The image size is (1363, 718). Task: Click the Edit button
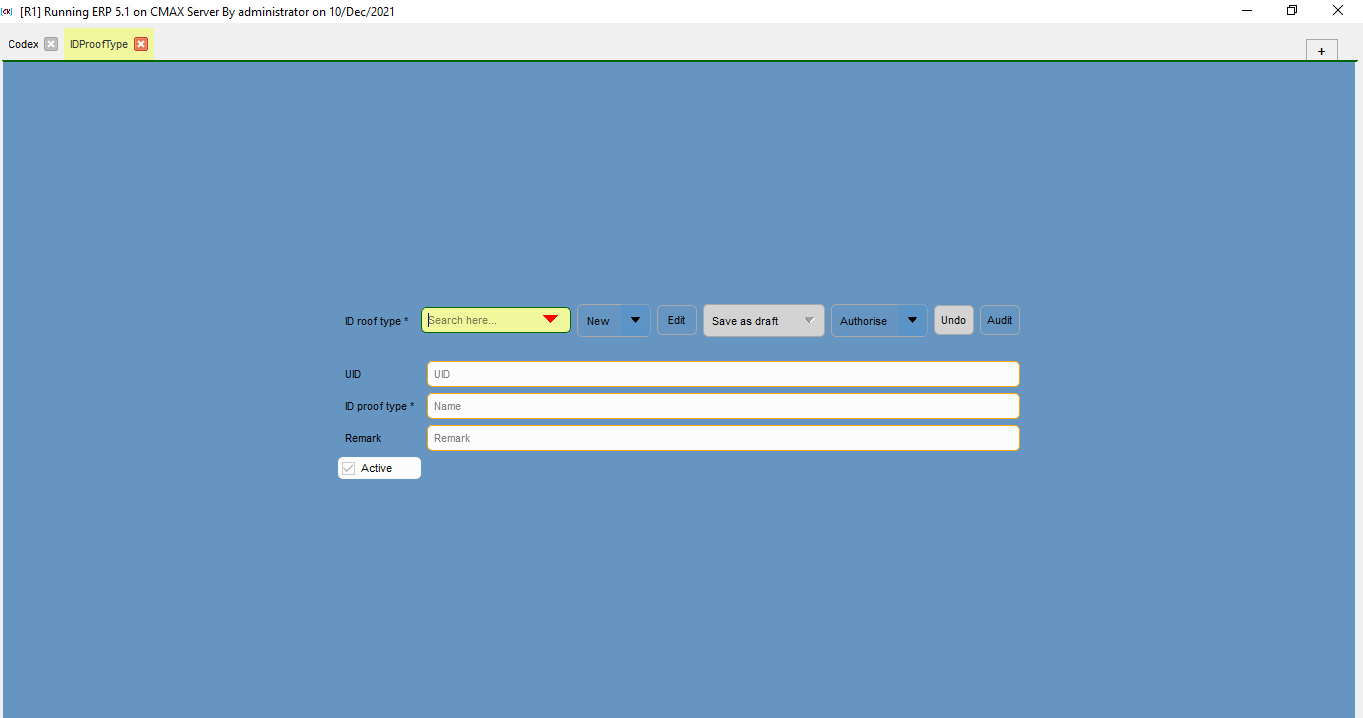click(x=677, y=320)
